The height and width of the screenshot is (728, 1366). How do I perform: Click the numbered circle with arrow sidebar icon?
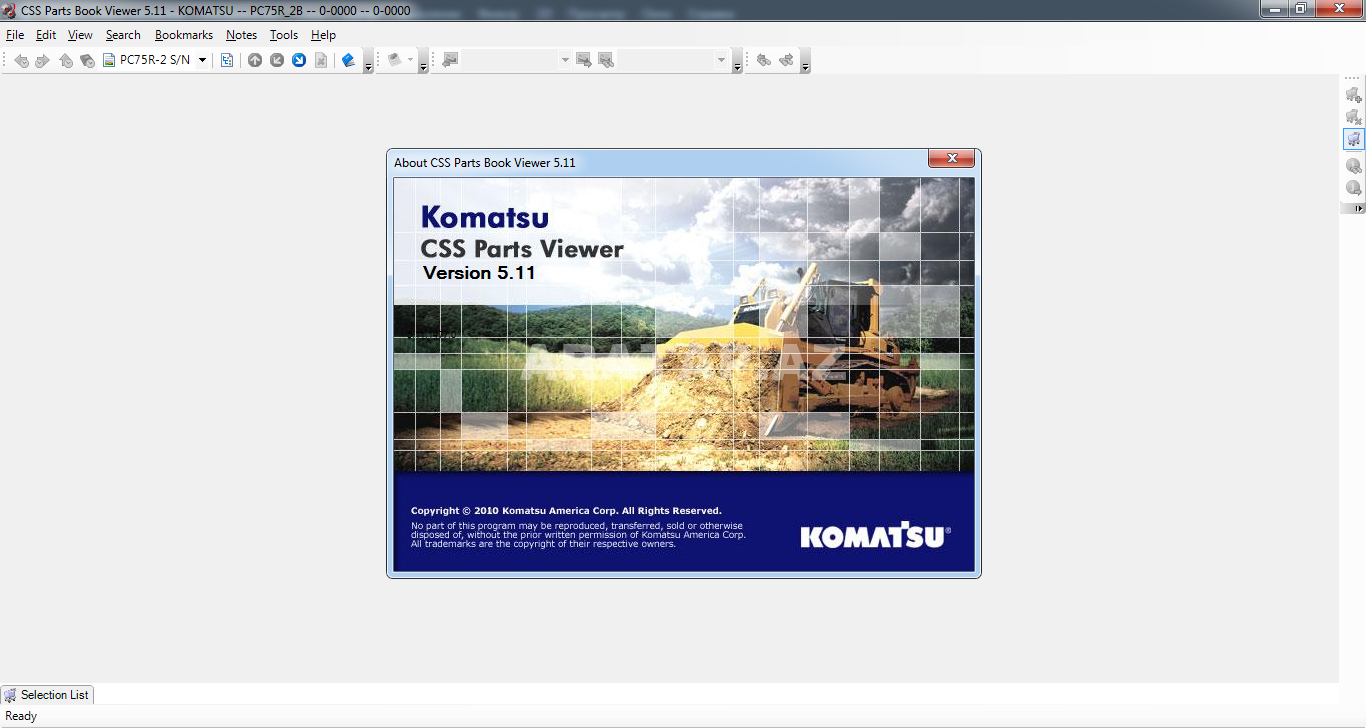point(1354,188)
